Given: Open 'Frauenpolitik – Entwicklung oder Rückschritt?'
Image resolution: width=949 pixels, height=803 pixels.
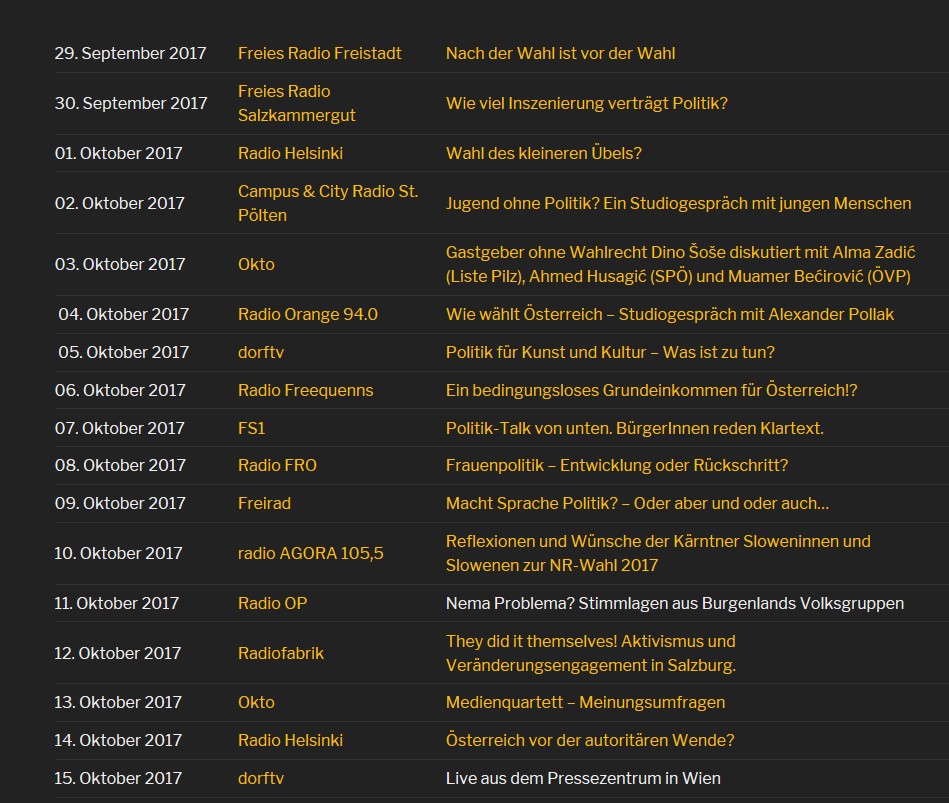Looking at the screenshot, I should coord(617,465).
